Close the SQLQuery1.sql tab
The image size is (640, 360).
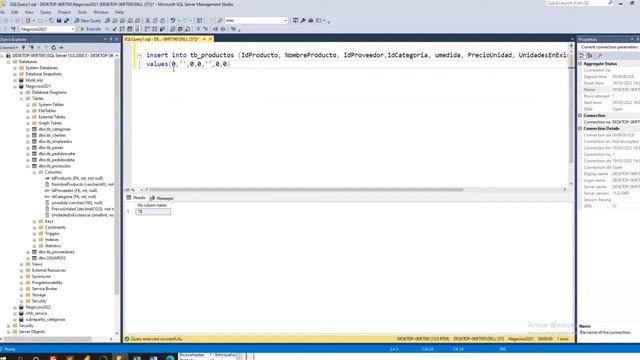pos(211,39)
